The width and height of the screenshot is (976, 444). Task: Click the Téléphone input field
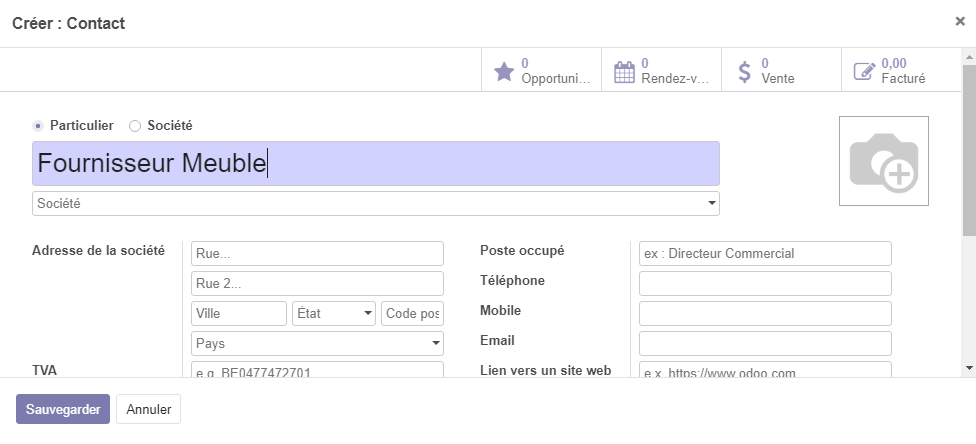click(765, 284)
